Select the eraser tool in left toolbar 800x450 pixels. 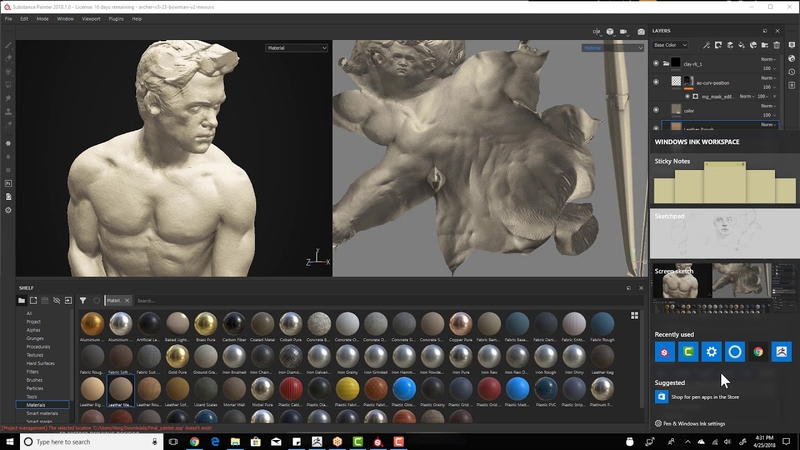coord(8,59)
